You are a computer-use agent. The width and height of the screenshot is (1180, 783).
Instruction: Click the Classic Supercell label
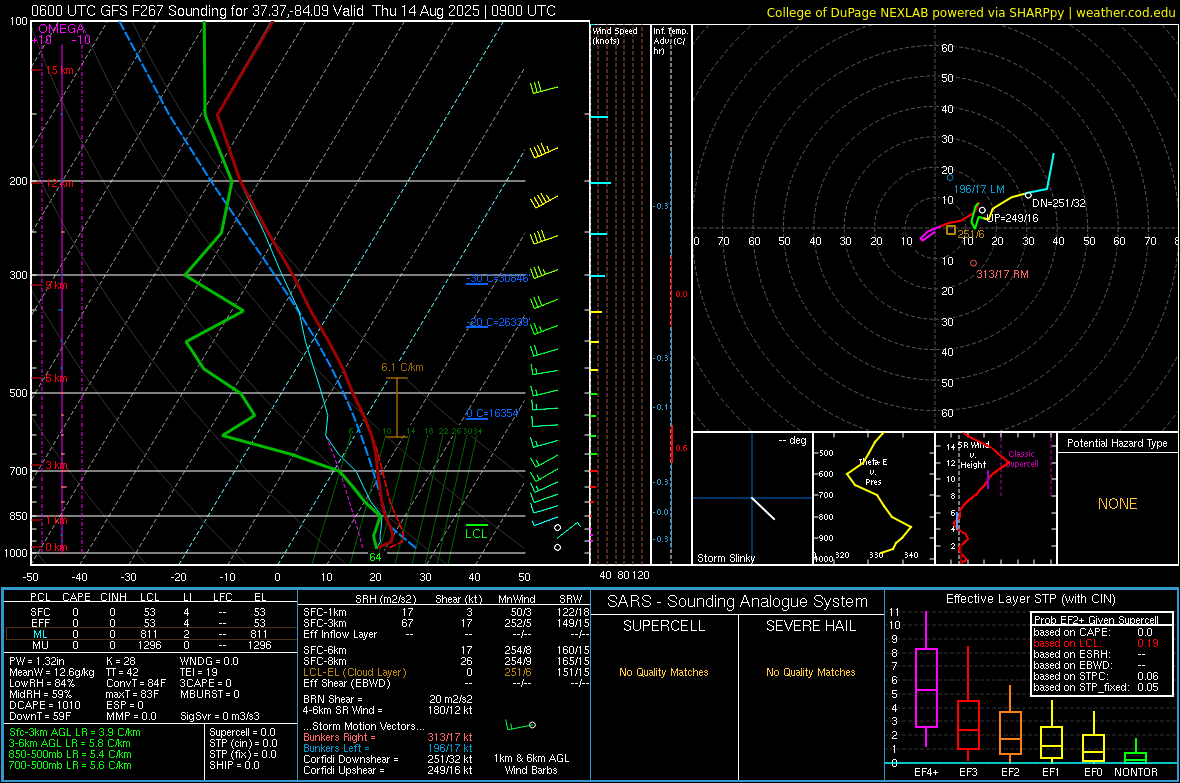click(x=1021, y=459)
